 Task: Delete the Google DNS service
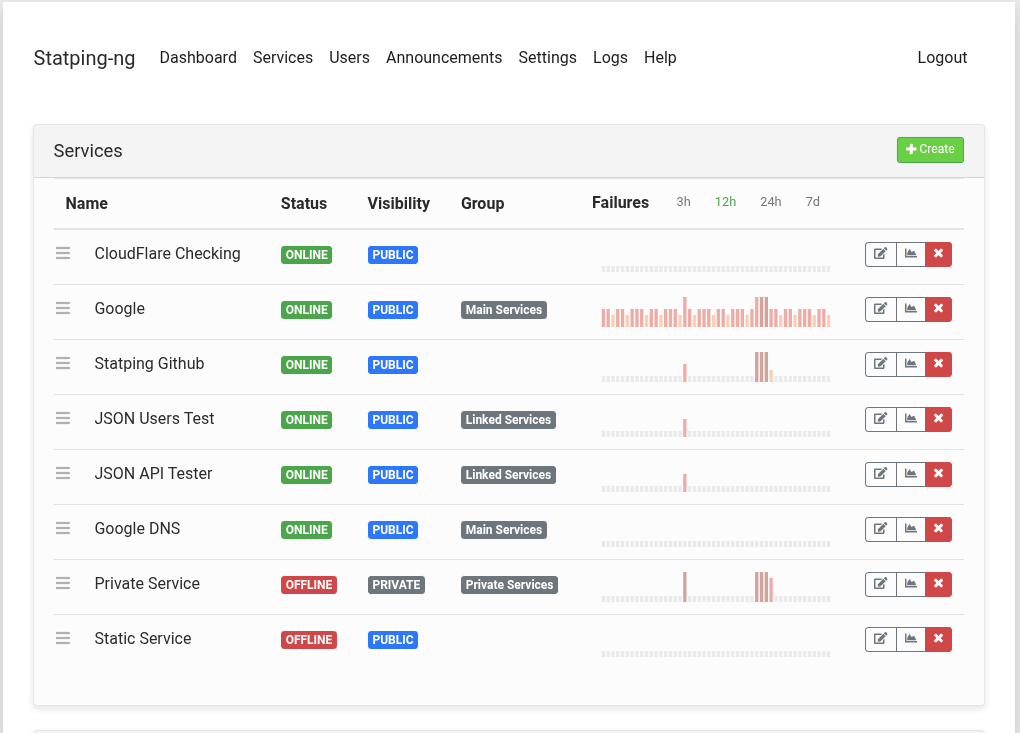click(x=938, y=529)
